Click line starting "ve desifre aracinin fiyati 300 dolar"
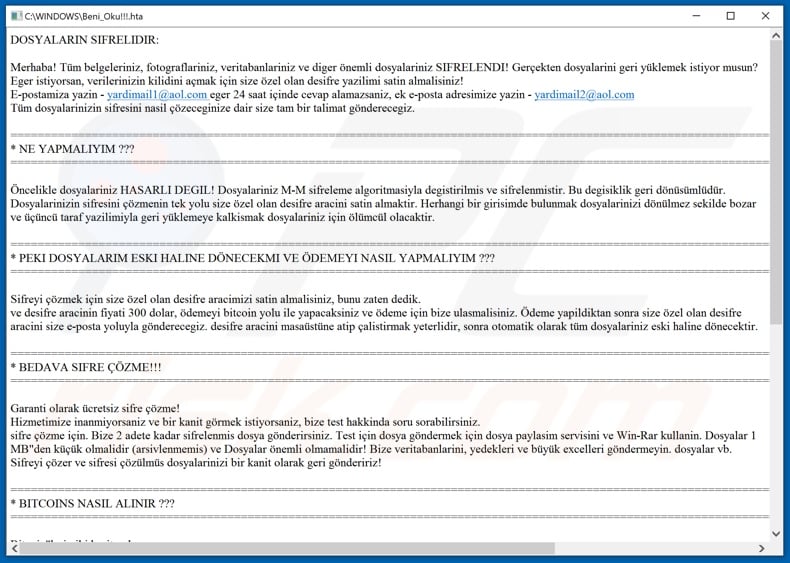 click(x=376, y=312)
